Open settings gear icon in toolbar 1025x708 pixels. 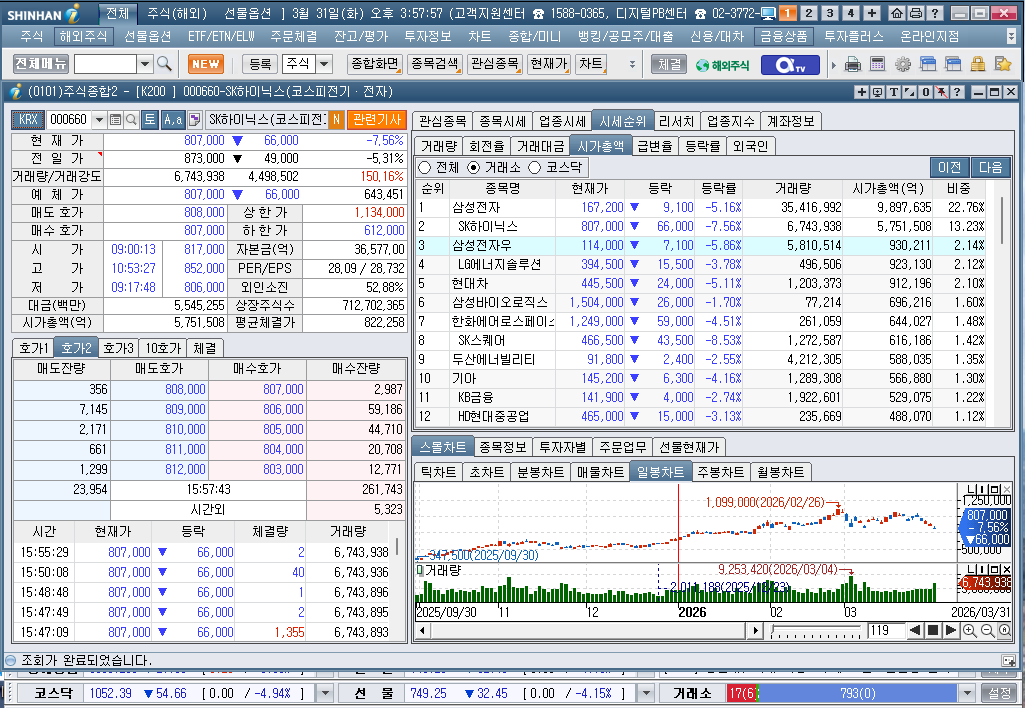(x=903, y=64)
